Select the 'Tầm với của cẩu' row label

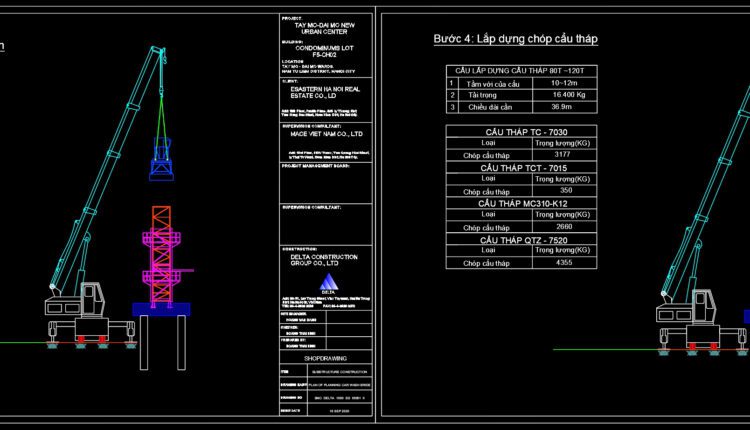click(493, 84)
